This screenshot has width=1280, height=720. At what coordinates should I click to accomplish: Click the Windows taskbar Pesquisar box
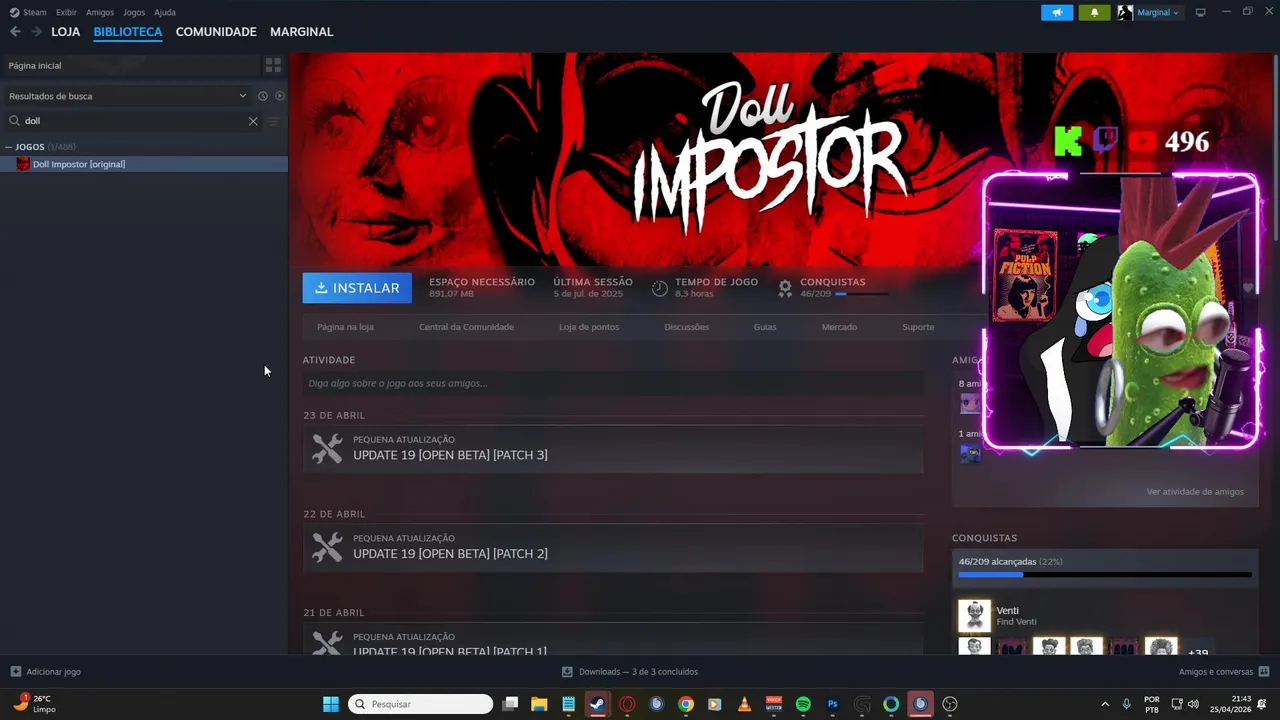pos(420,704)
